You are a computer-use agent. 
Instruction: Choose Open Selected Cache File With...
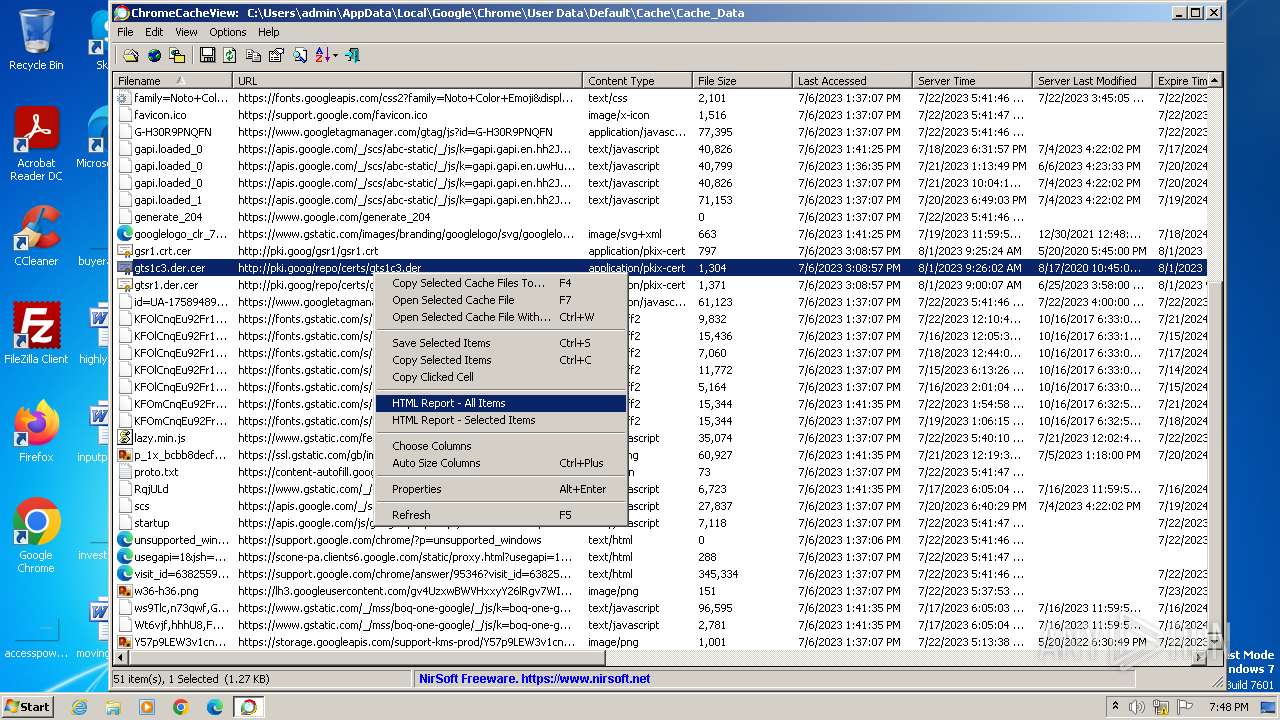pyautogui.click(x=501, y=317)
